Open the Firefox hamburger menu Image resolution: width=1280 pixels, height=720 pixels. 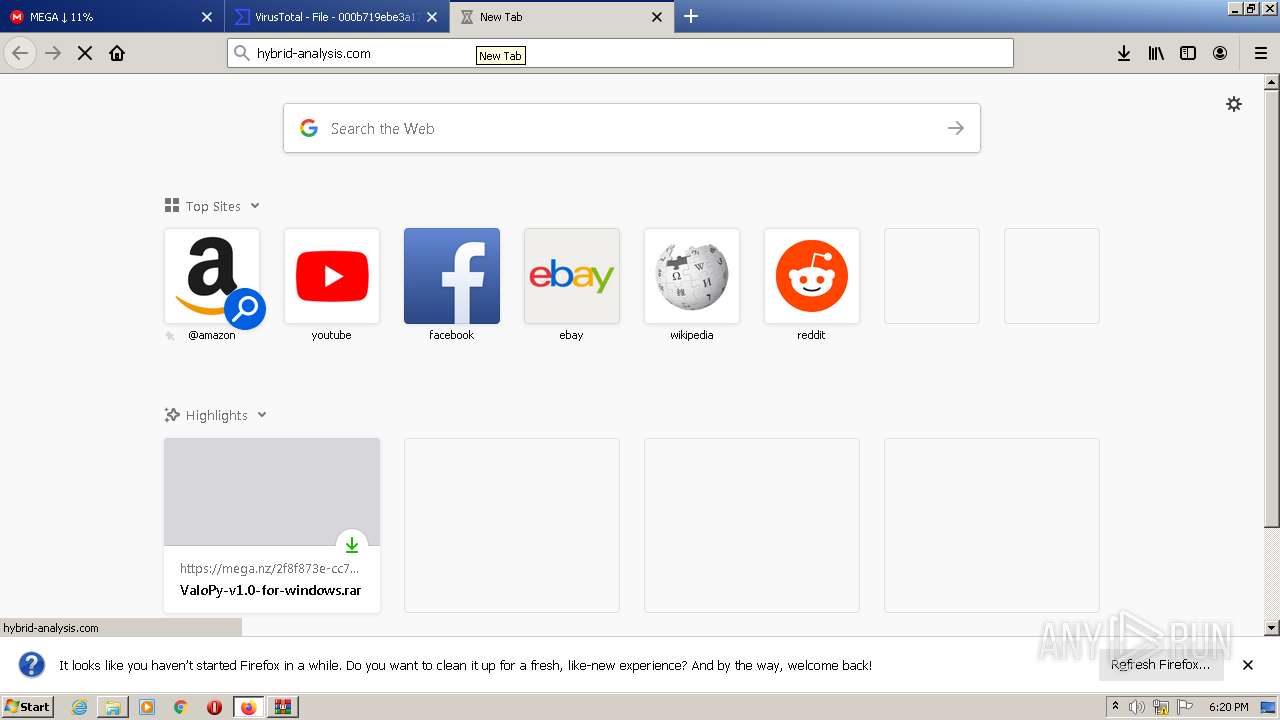click(x=1260, y=53)
